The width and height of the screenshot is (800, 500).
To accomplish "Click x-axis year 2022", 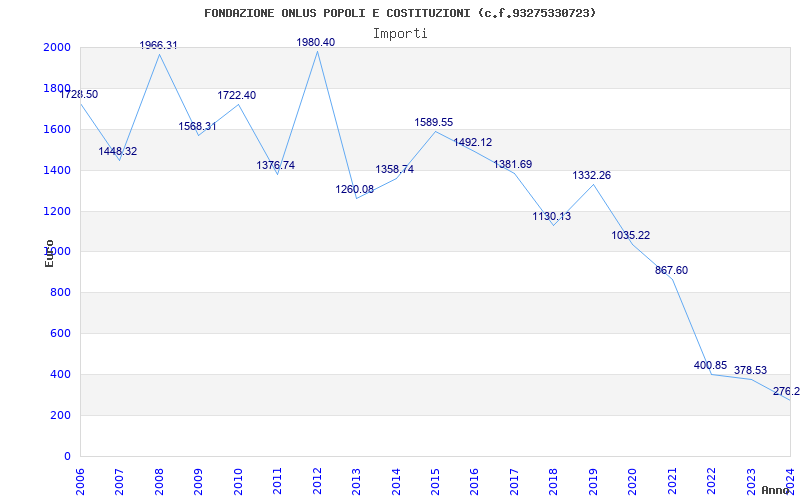I will [711, 482].
